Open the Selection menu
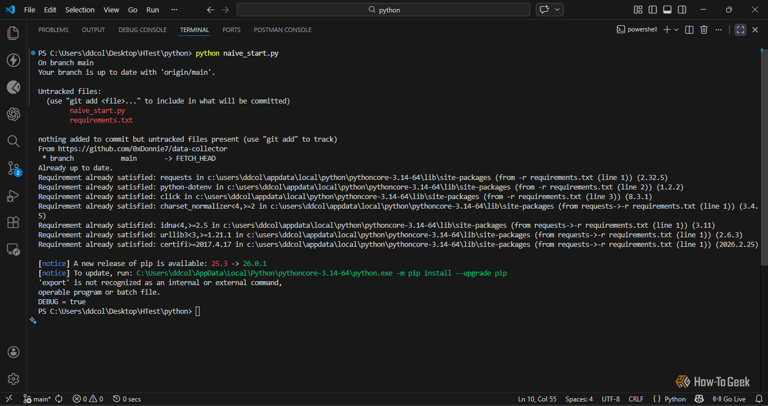This screenshot has width=768, height=406. [x=80, y=10]
